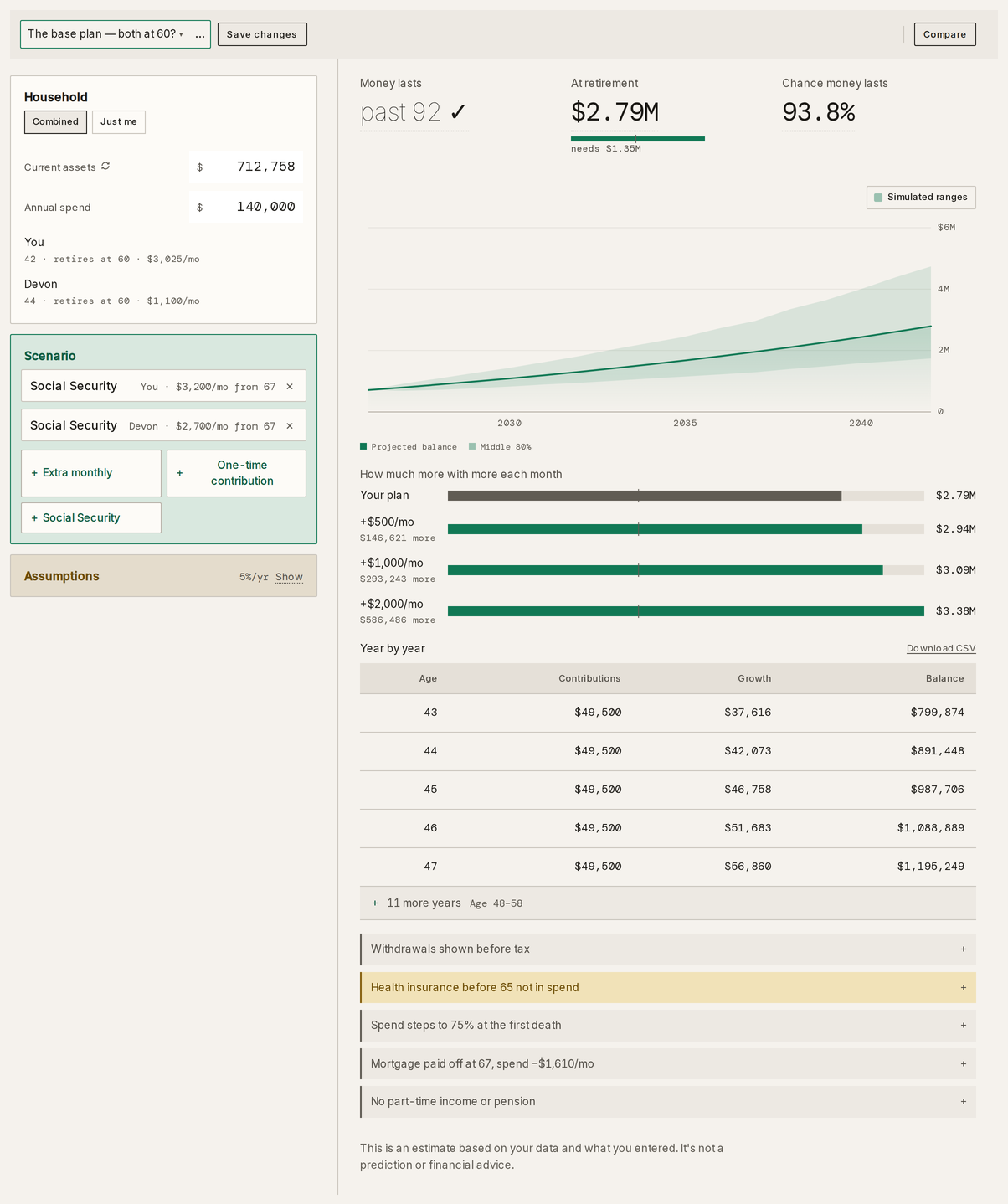Add another Social Security entry
This screenshot has width=1008, height=1204.
point(91,518)
